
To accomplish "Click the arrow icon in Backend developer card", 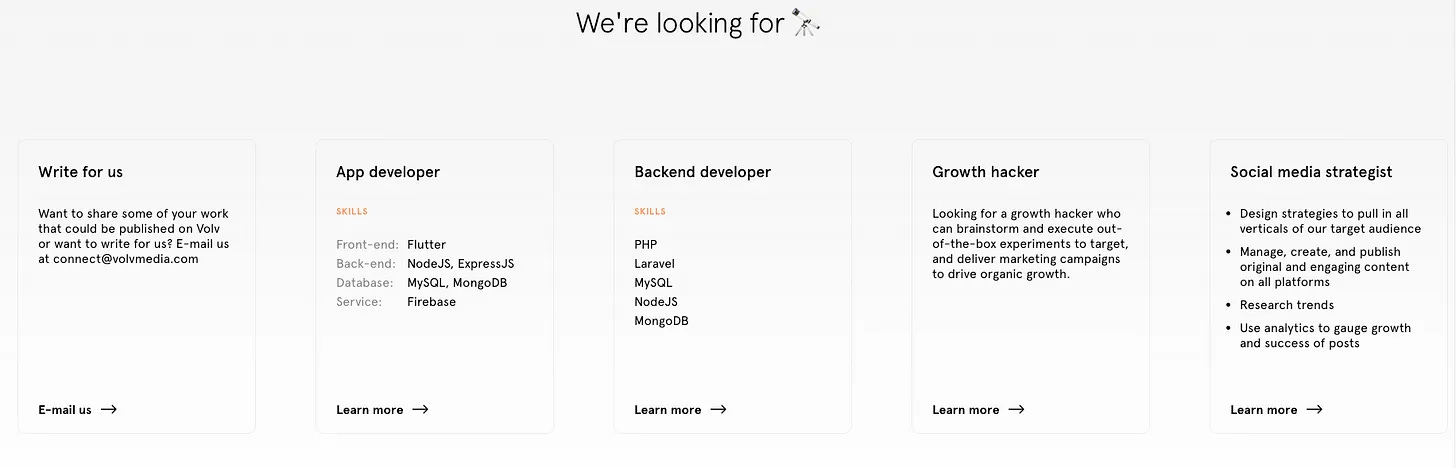I will click(718, 410).
